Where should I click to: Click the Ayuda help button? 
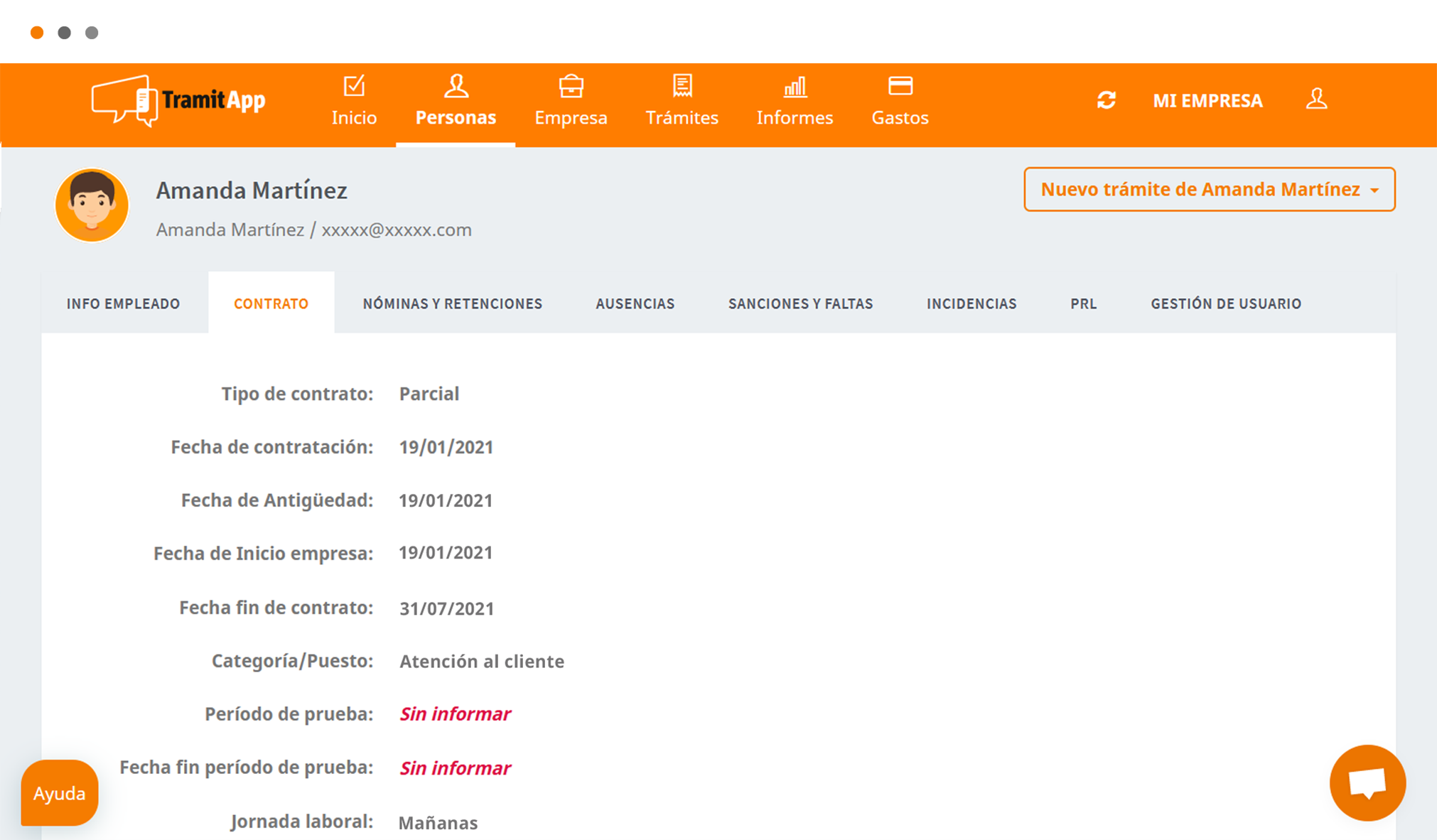pyautogui.click(x=60, y=793)
